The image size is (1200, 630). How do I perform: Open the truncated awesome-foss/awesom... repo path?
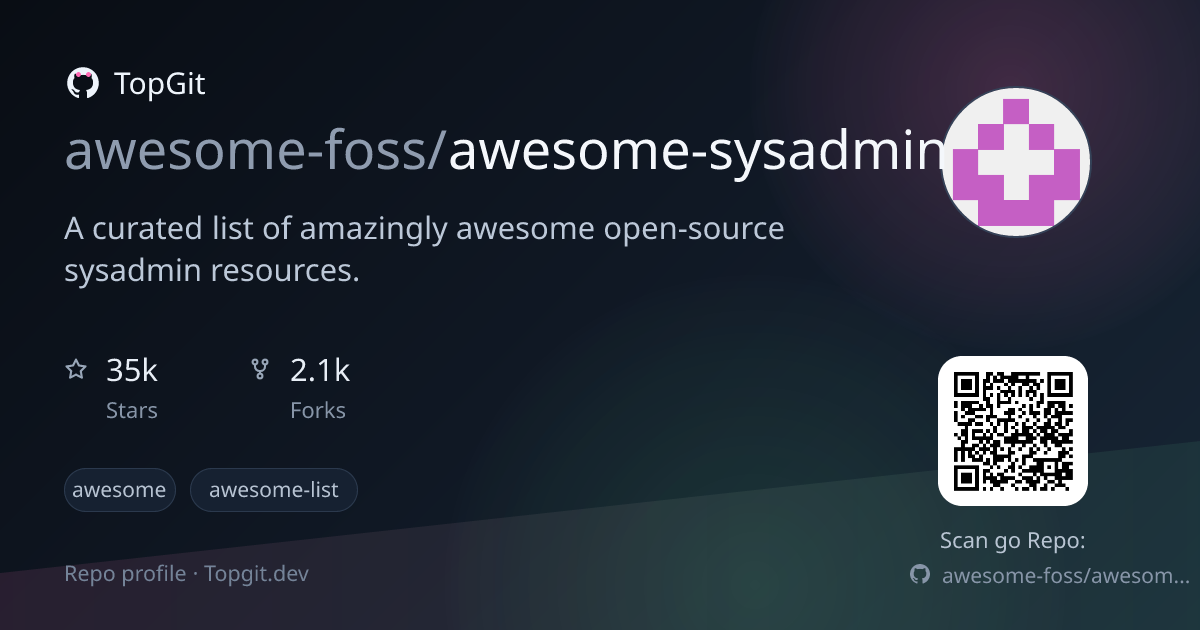1066,576
